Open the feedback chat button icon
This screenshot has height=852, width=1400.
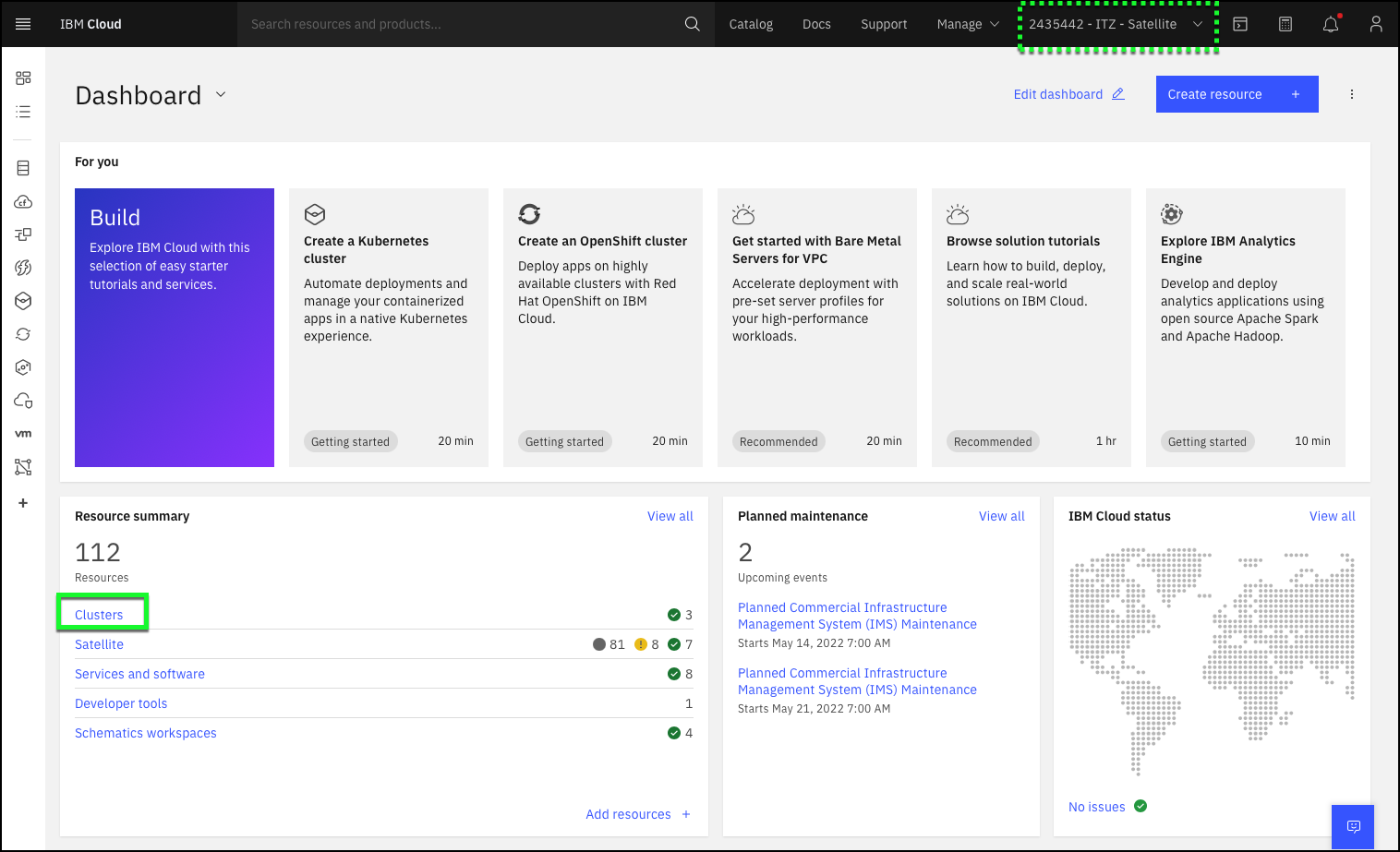tap(1353, 826)
